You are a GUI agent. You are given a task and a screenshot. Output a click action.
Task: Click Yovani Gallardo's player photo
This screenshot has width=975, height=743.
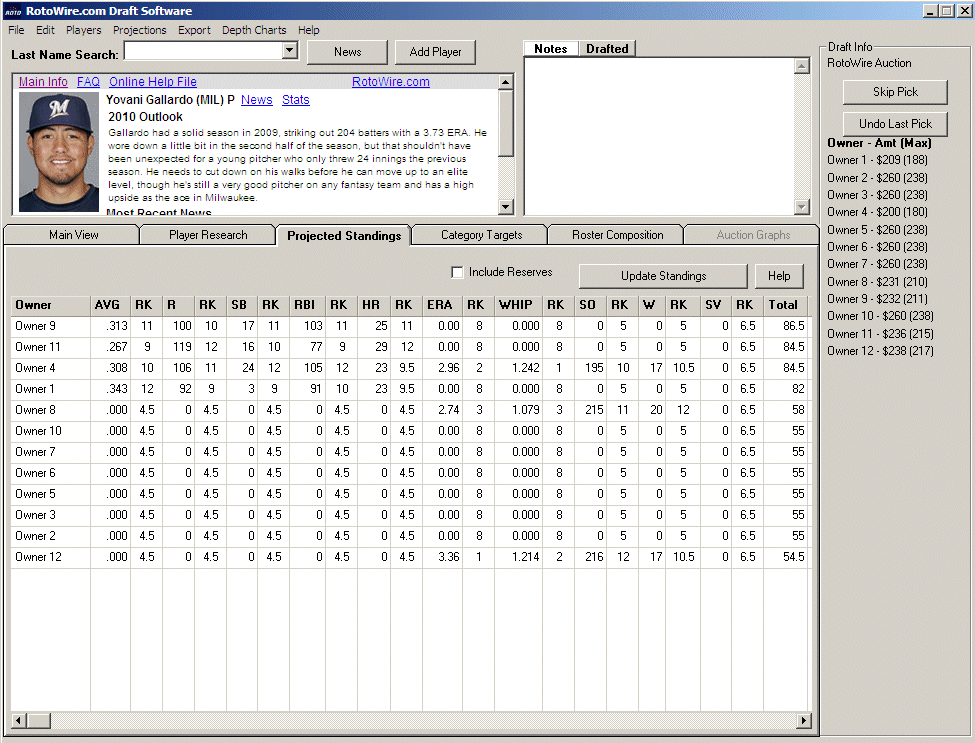[58, 152]
